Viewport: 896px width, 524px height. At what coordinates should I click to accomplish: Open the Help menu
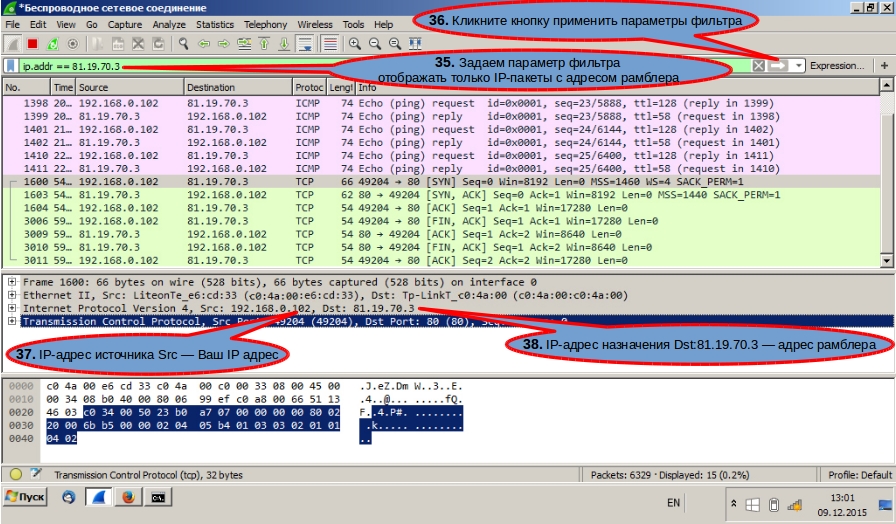pos(383,25)
